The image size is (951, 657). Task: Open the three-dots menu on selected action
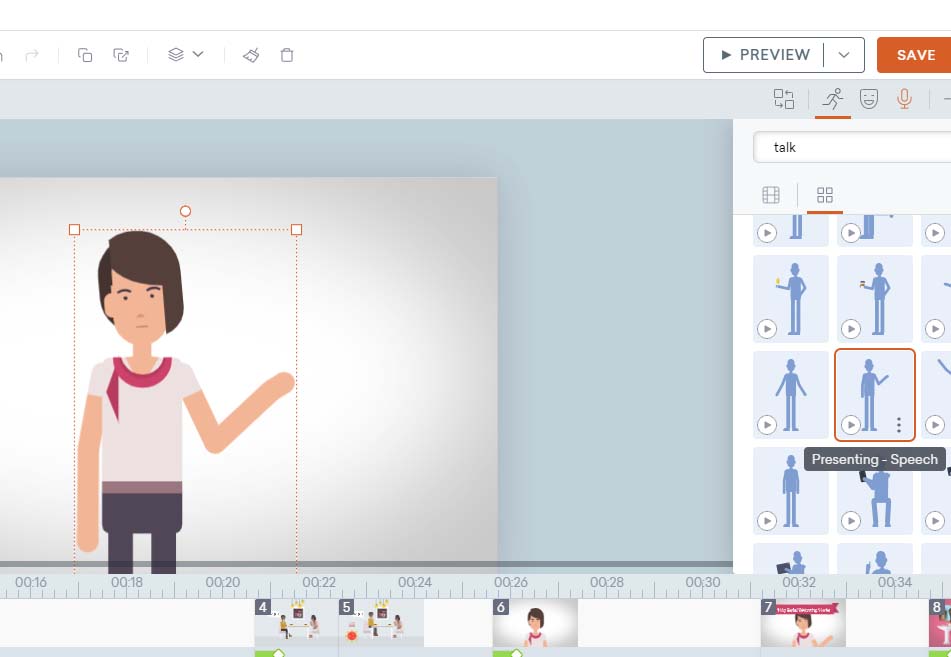coord(899,425)
